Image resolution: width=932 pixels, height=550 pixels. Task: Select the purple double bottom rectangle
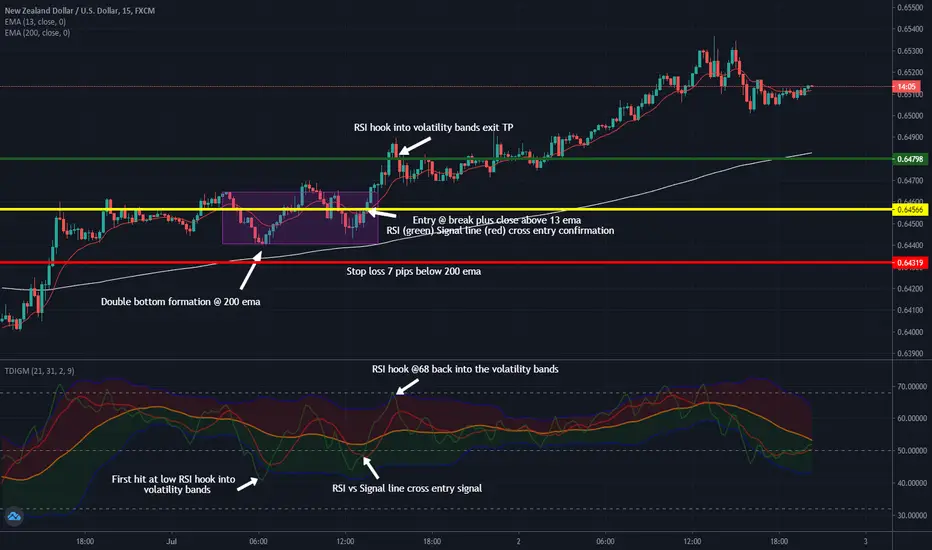(x=300, y=218)
